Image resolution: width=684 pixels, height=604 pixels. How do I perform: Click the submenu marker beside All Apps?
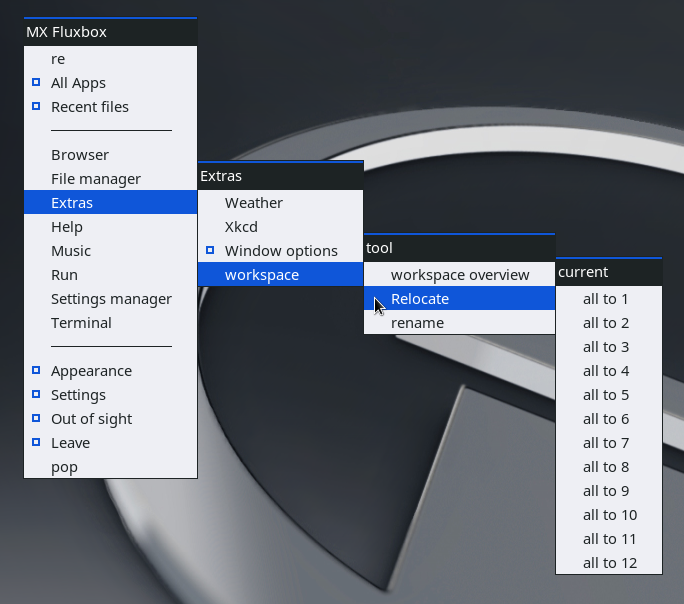(x=36, y=82)
